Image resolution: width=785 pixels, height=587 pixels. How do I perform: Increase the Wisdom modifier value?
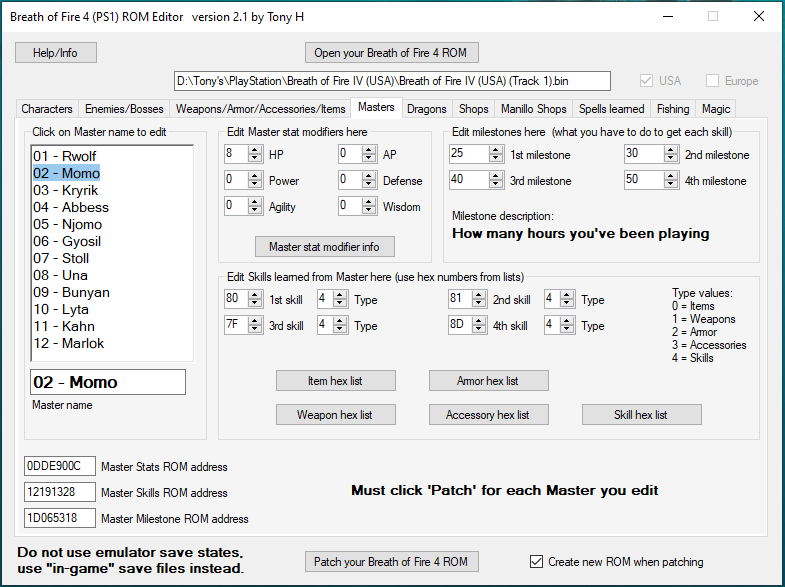click(x=369, y=202)
